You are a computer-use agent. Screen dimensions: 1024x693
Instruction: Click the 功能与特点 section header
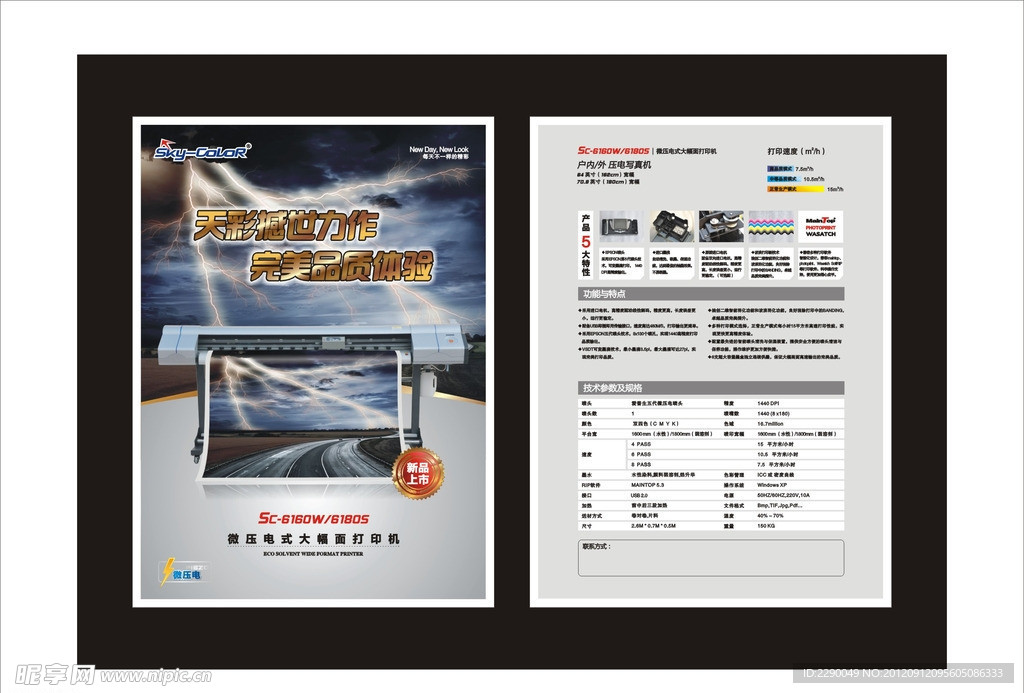click(711, 293)
